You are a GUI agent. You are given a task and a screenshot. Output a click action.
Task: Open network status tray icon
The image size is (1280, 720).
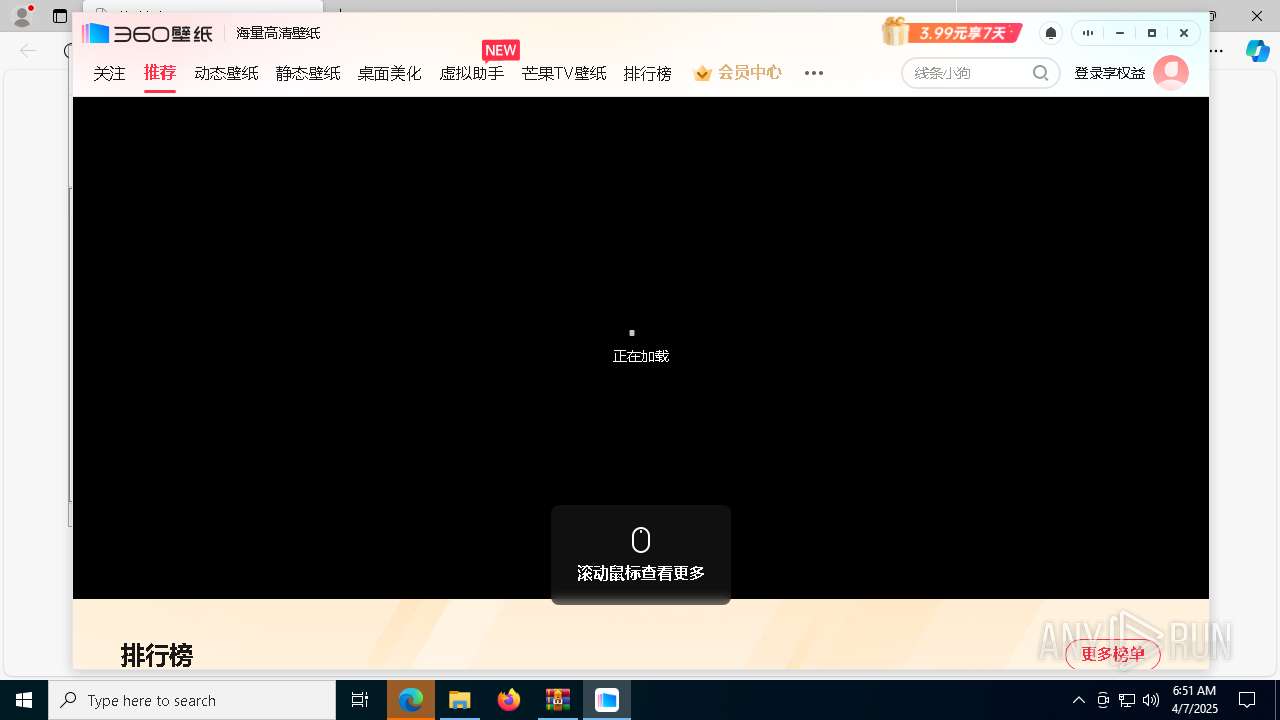[x=1127, y=700]
